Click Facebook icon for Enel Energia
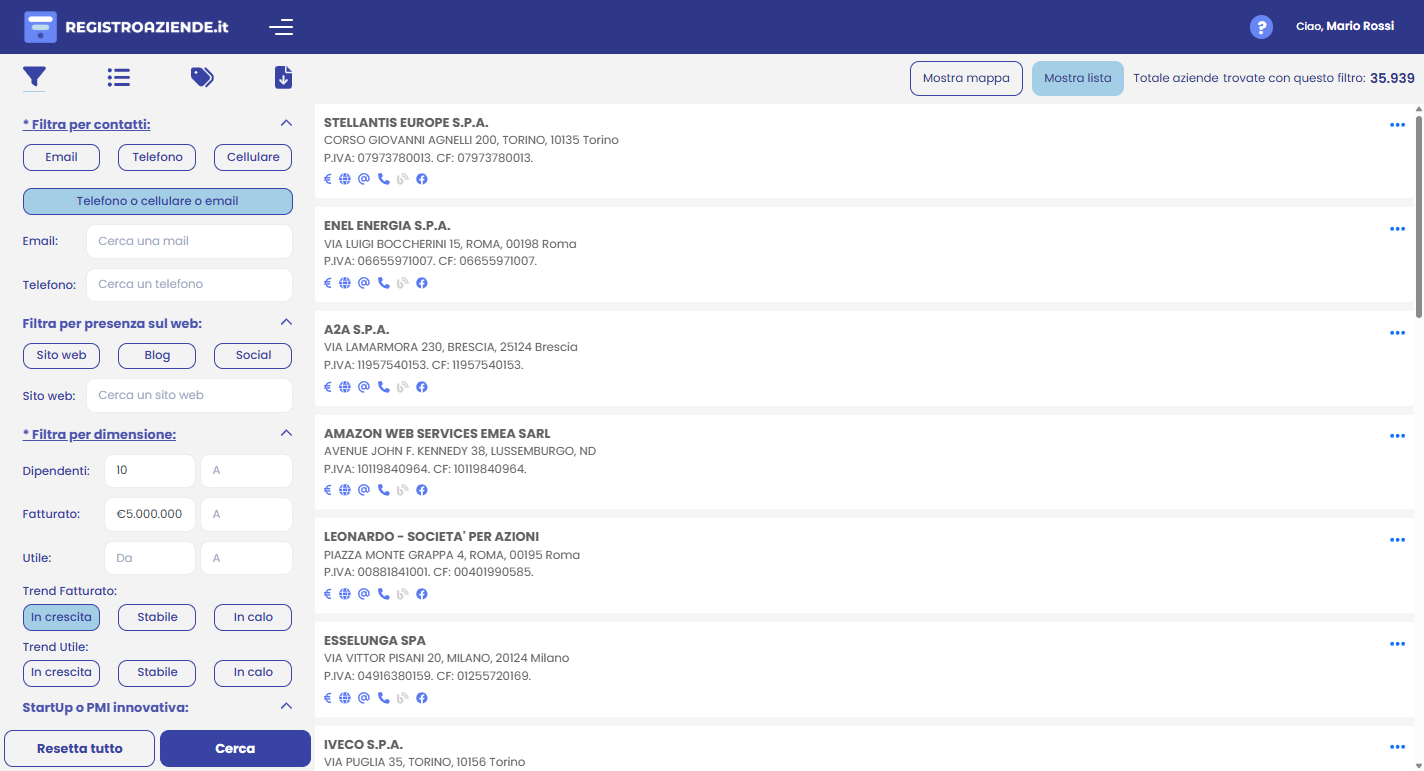 pyautogui.click(x=422, y=283)
